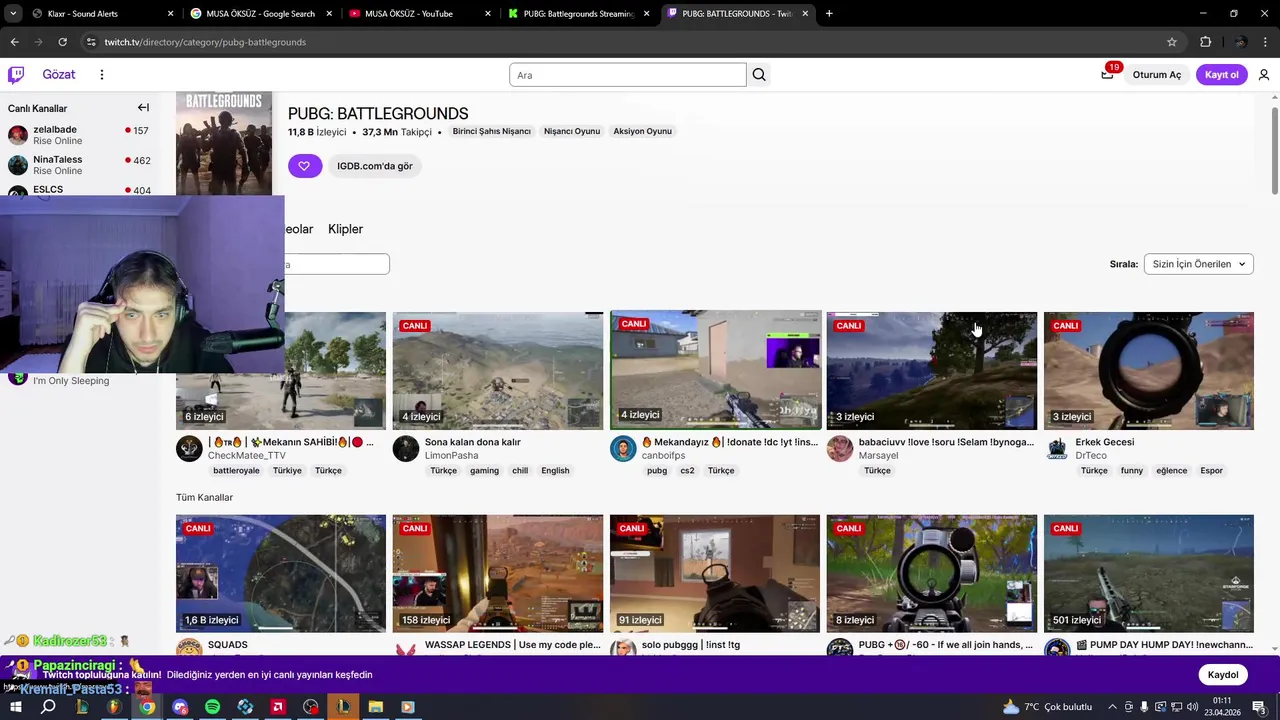Click the search magnifier button

pos(759,75)
